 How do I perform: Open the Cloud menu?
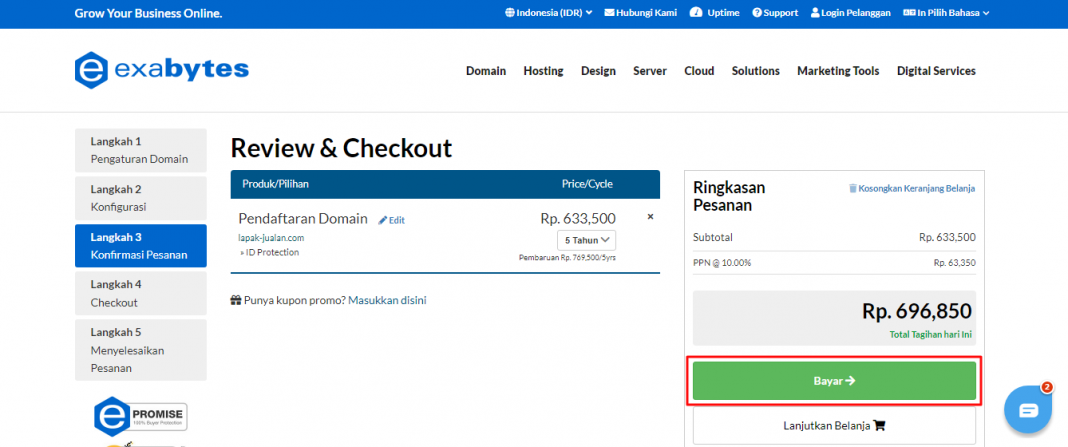tap(699, 71)
